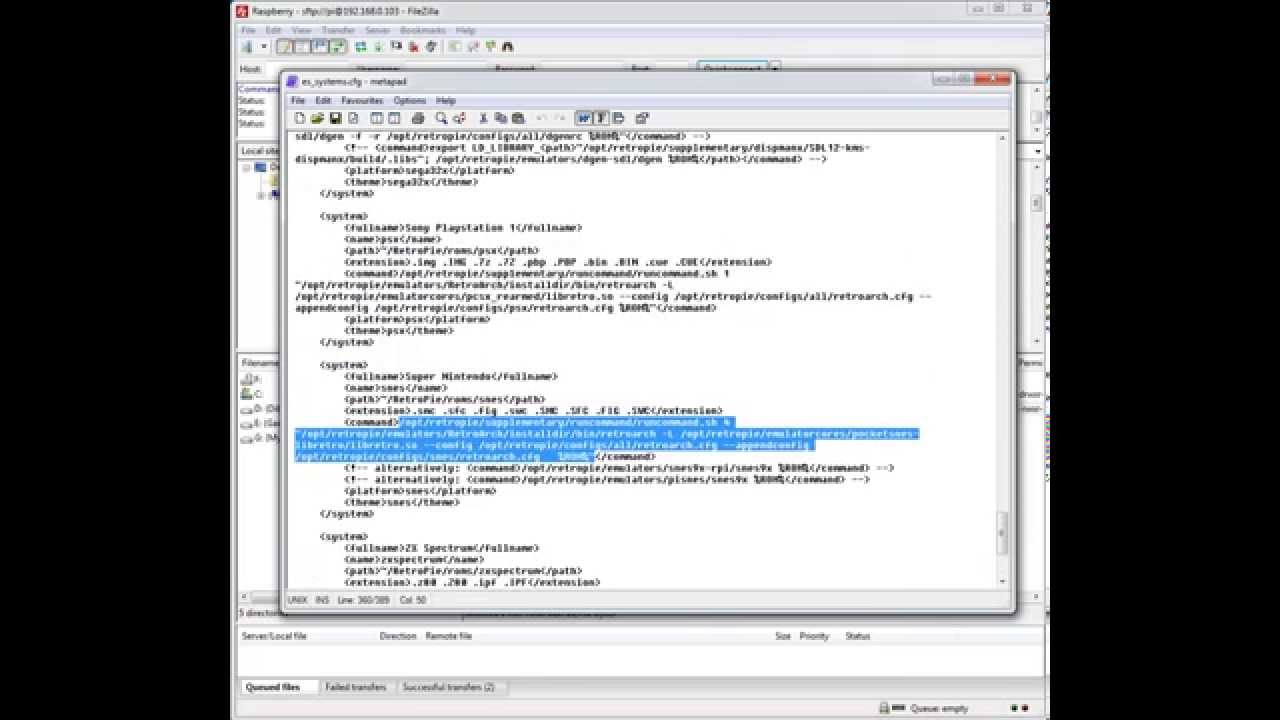Image resolution: width=1280 pixels, height=720 pixels.
Task: Search remote files with the binoculars icon
Action: coord(506,47)
